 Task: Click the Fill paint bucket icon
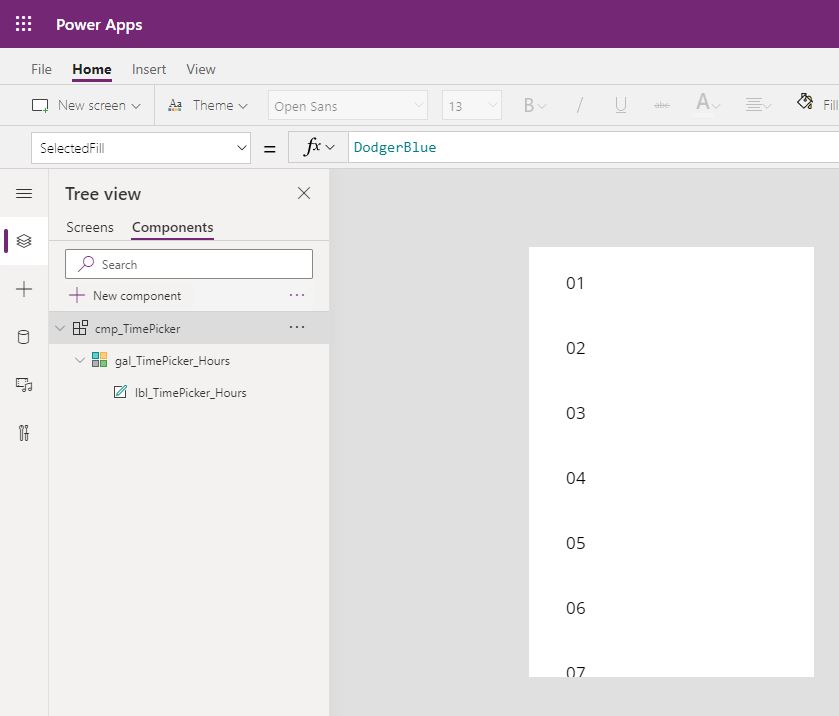click(x=805, y=102)
